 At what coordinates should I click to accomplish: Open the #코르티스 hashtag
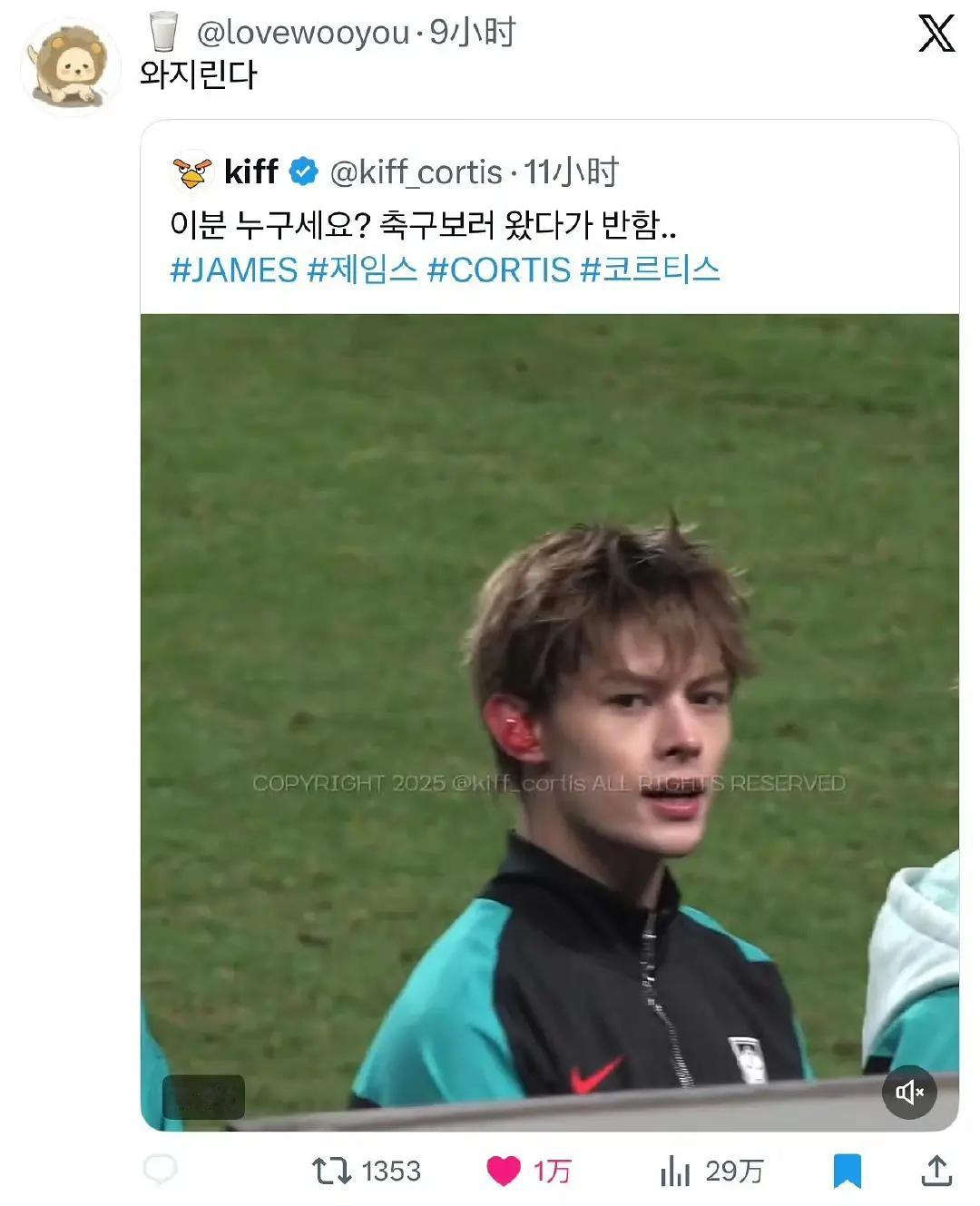[651, 270]
